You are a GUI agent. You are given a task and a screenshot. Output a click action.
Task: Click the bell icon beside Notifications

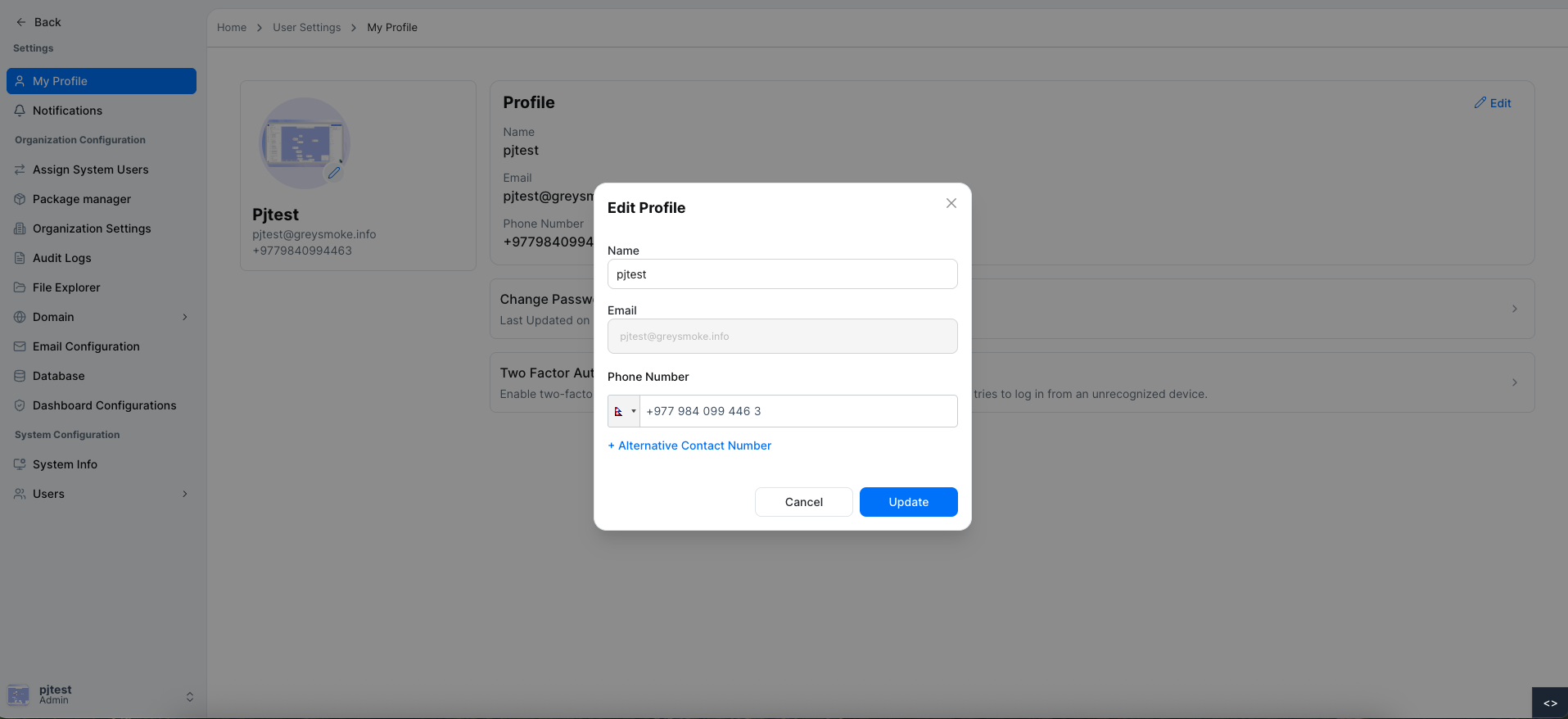tap(20, 111)
